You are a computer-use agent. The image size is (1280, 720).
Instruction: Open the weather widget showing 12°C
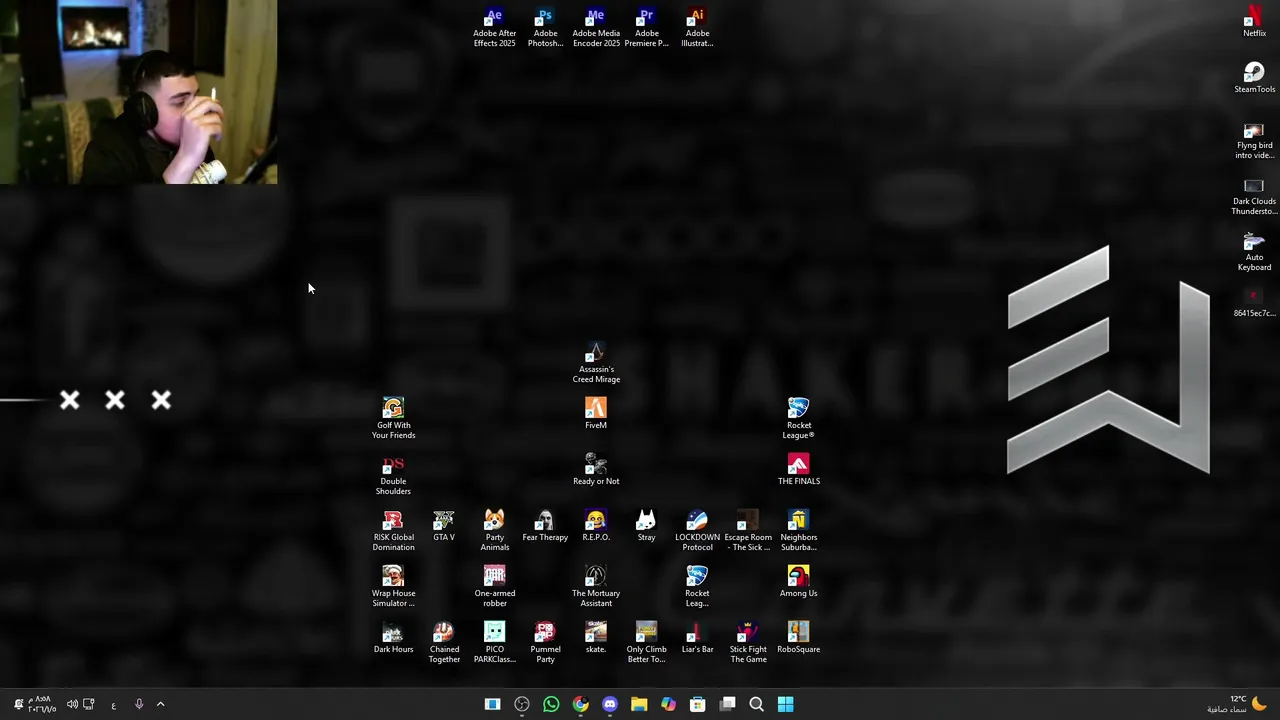[x=1238, y=704]
